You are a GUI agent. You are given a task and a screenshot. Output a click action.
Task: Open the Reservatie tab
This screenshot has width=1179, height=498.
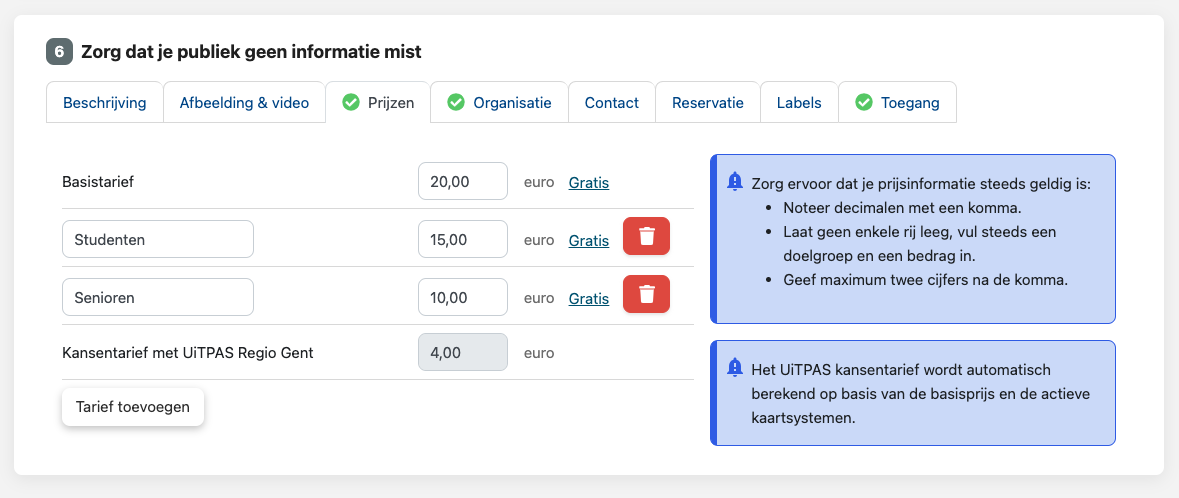[707, 102]
